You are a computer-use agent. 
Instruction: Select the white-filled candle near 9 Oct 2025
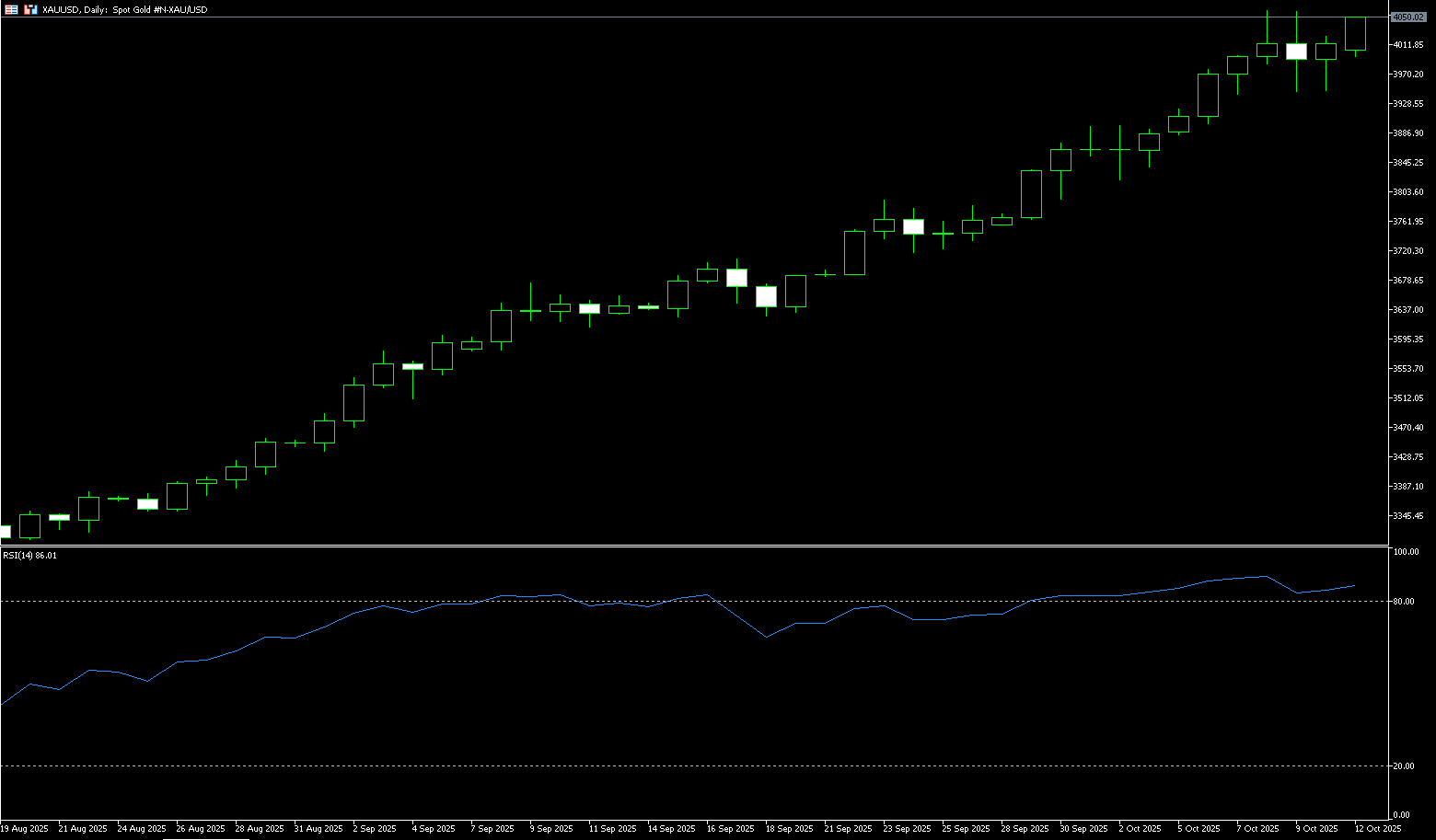1296,52
